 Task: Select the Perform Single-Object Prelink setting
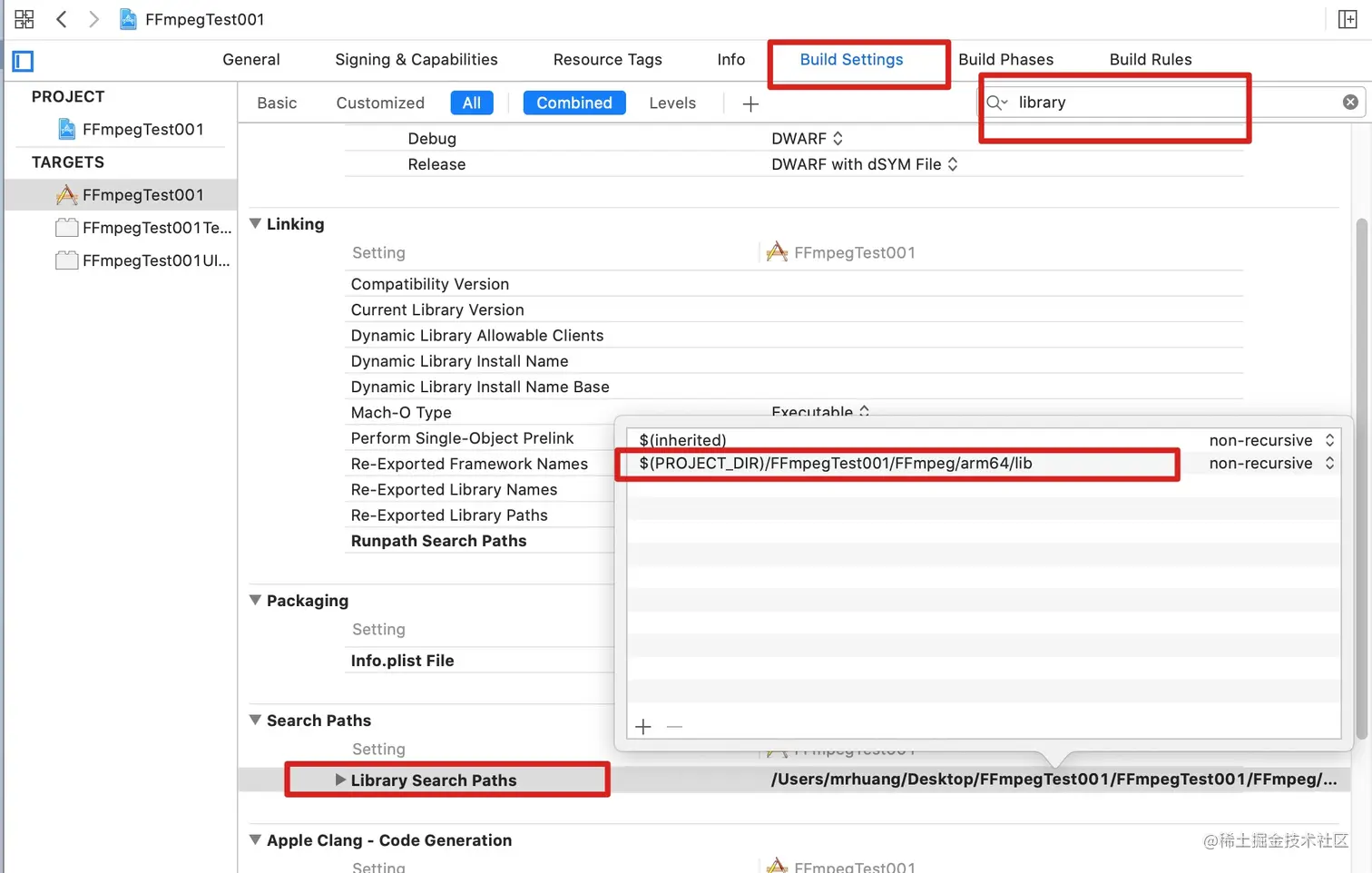(x=463, y=437)
